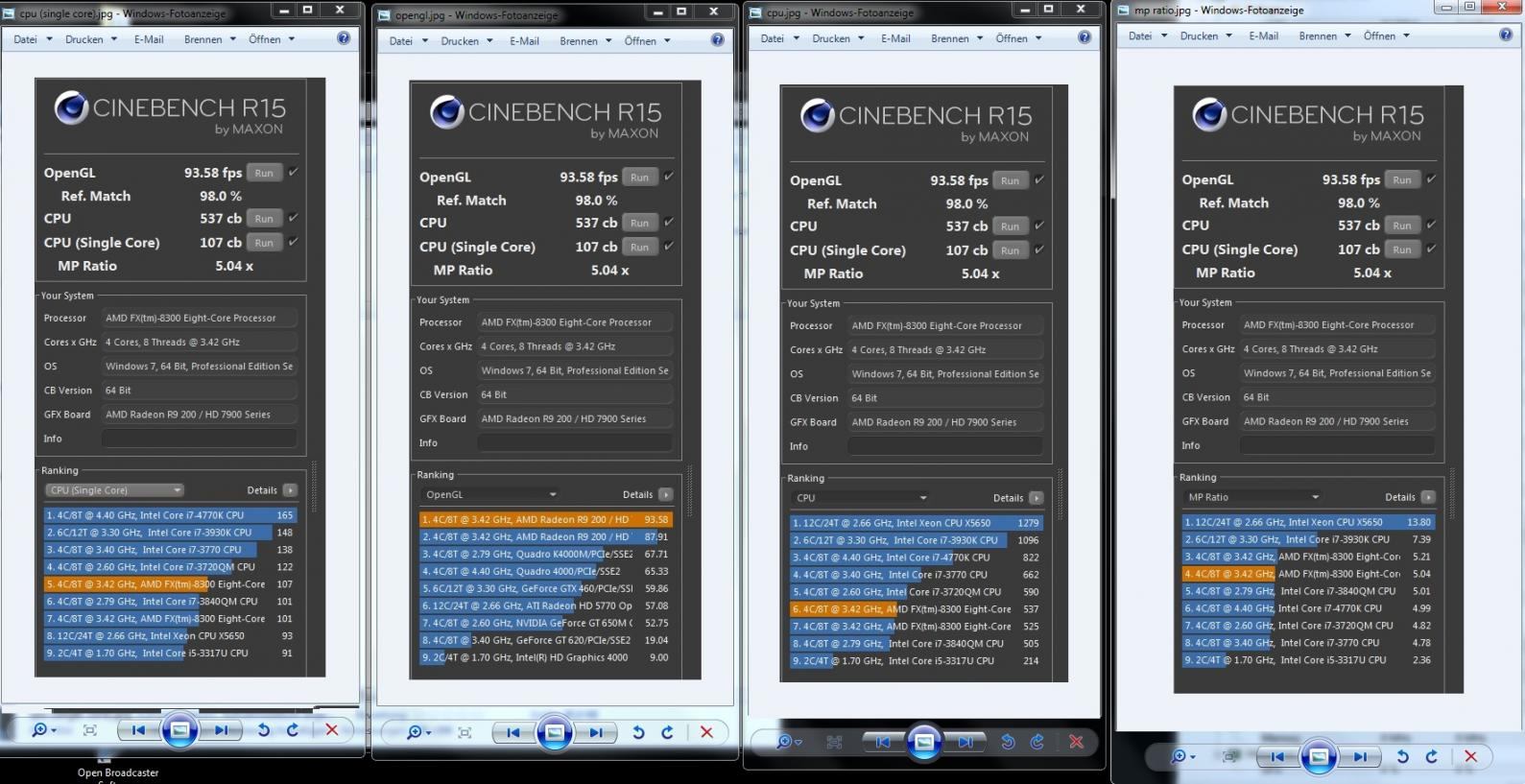Click Info field in opengl.jpg window
The image size is (1525, 784).
574,442
